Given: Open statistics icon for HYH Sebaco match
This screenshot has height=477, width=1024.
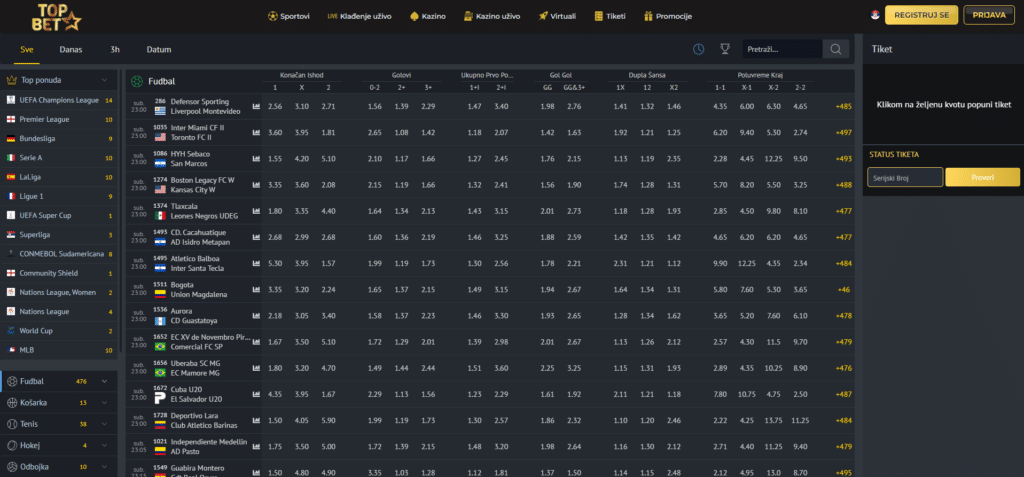Looking at the screenshot, I should coord(256,158).
